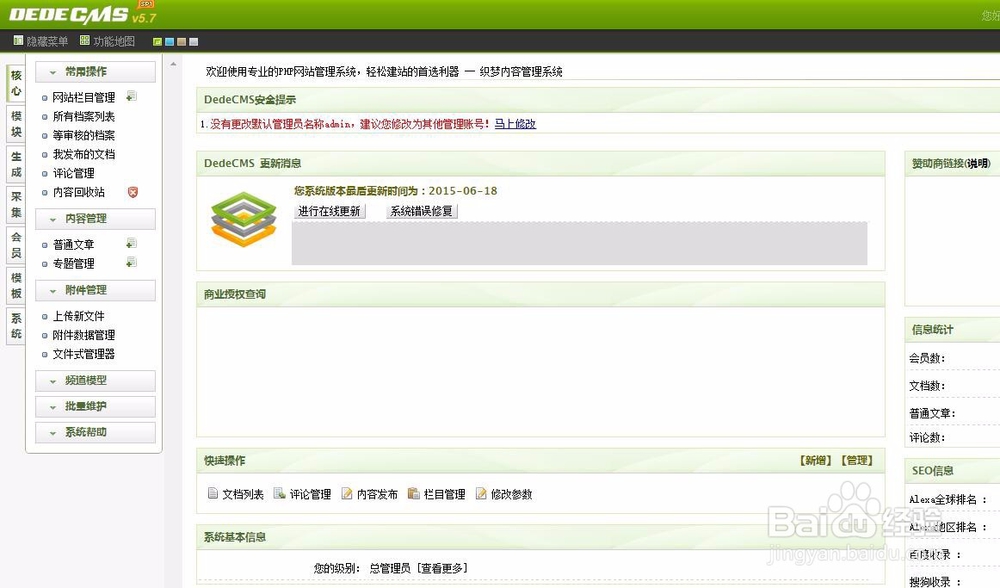
Task: Open 普通文章 in sidebar
Action: pyautogui.click(x=73, y=245)
